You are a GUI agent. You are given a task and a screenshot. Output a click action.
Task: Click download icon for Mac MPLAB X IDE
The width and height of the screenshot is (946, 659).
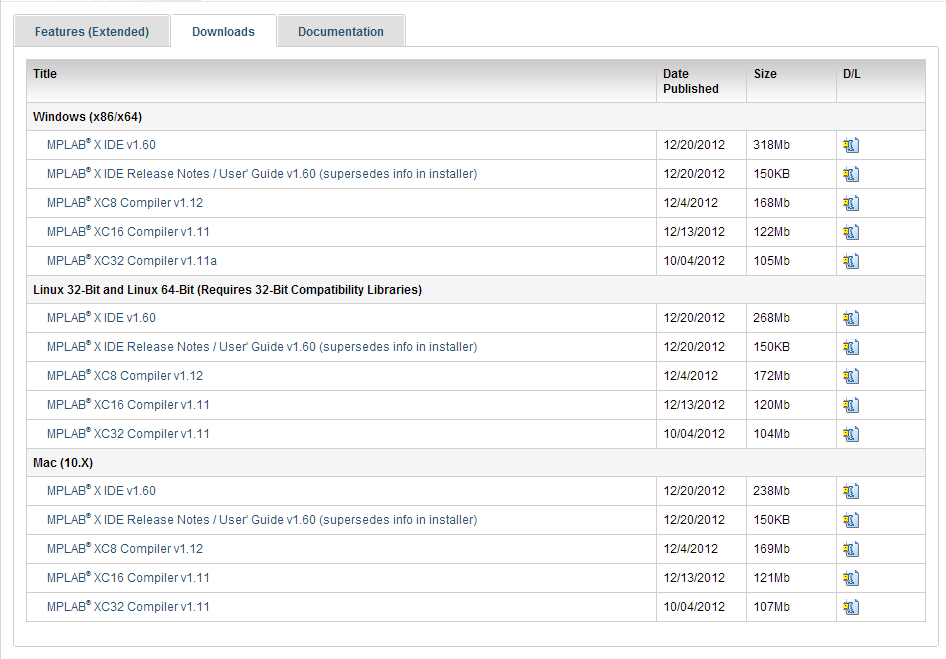click(851, 492)
